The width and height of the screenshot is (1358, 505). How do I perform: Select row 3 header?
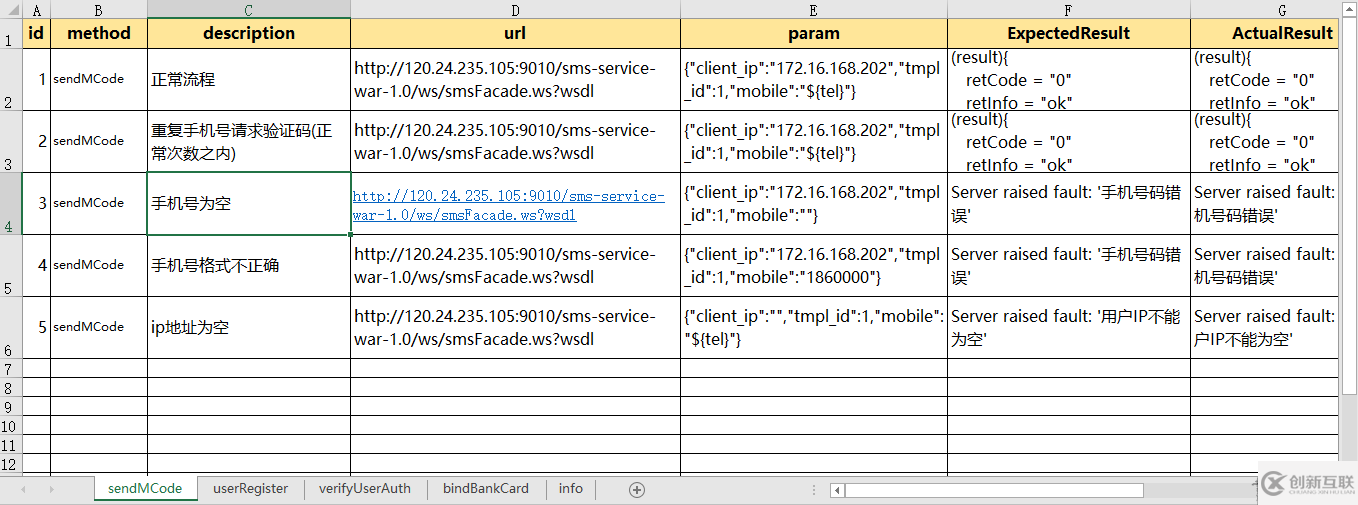click(11, 142)
